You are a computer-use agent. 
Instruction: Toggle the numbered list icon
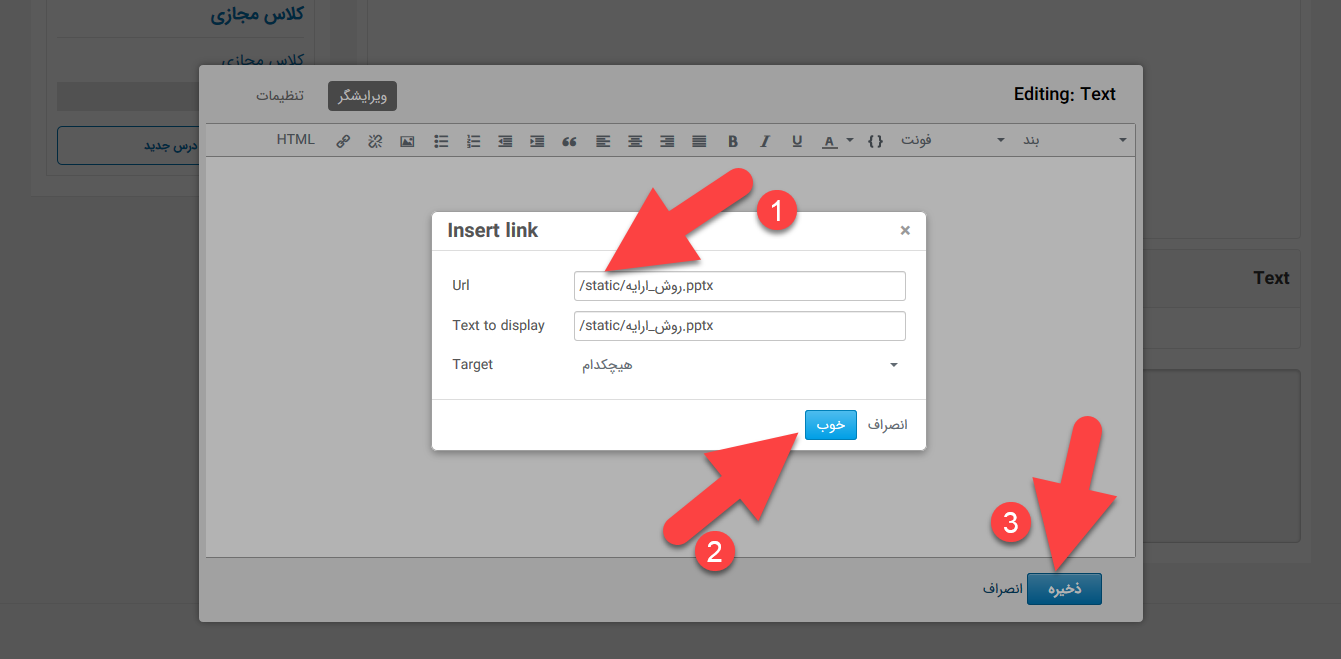click(474, 141)
